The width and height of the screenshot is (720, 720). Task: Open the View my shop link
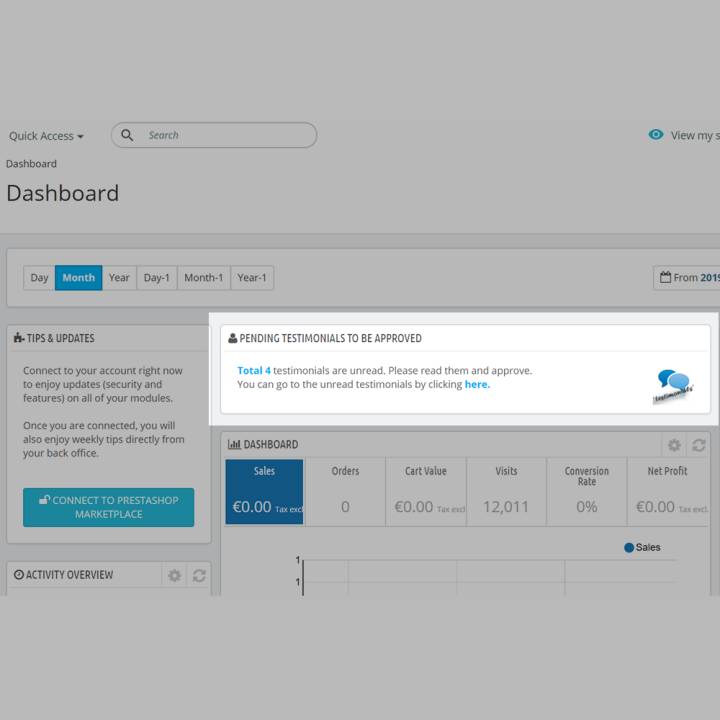pos(695,135)
